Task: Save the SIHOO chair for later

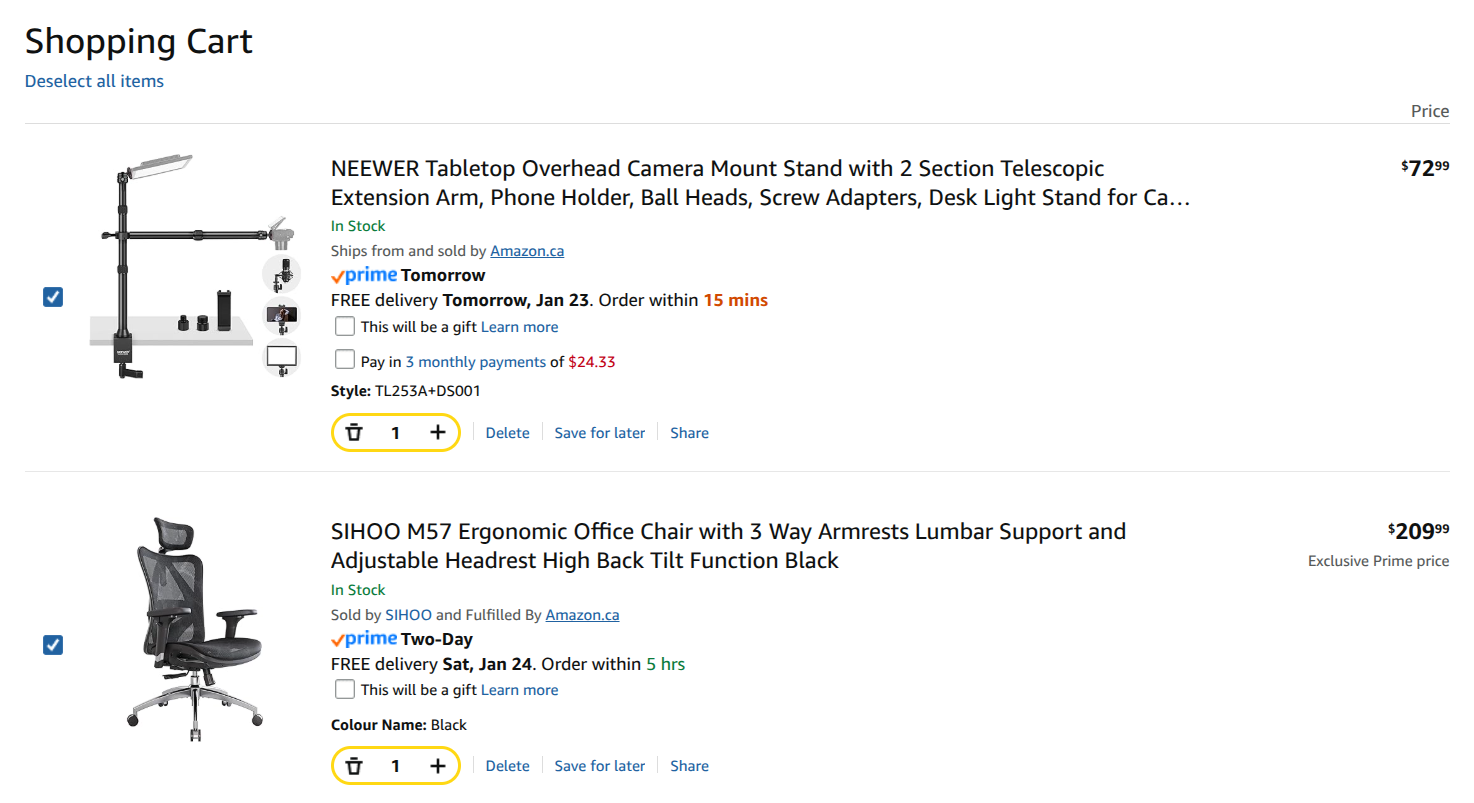Action: 599,766
